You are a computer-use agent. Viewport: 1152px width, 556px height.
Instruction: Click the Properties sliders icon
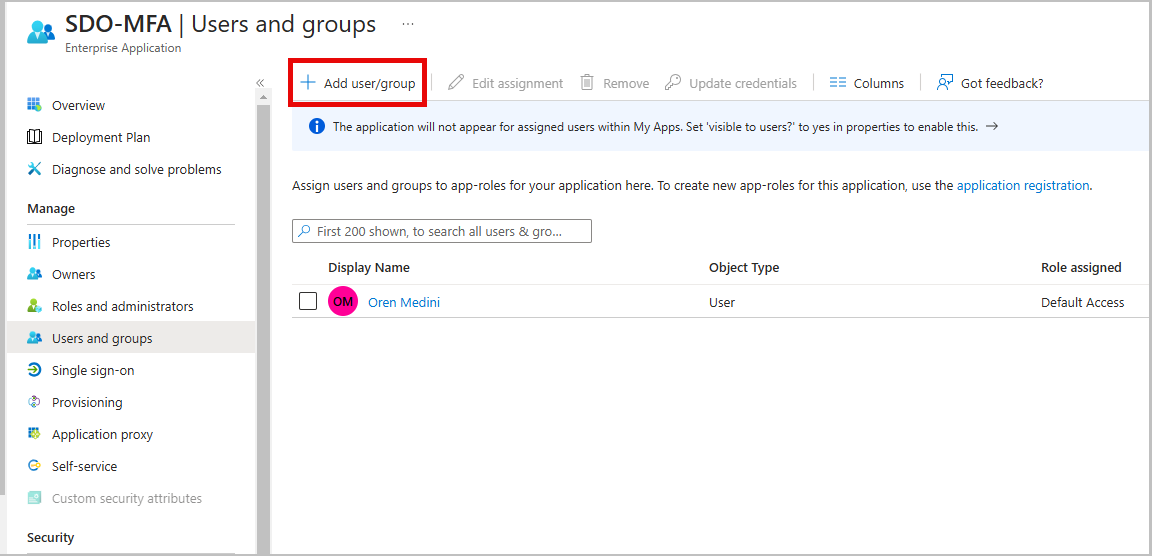(34, 242)
